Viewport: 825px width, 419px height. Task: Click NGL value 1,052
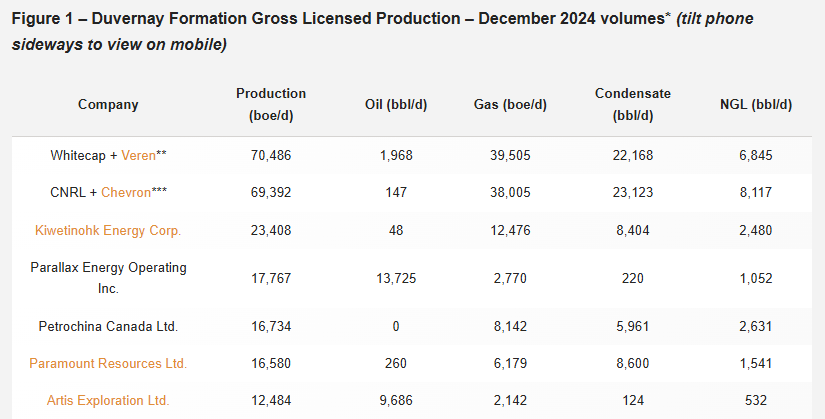756,278
